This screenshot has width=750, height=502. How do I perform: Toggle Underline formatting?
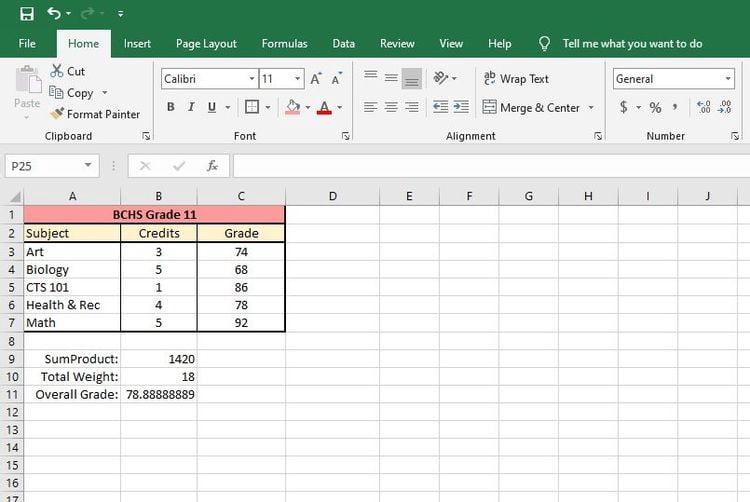[212, 107]
